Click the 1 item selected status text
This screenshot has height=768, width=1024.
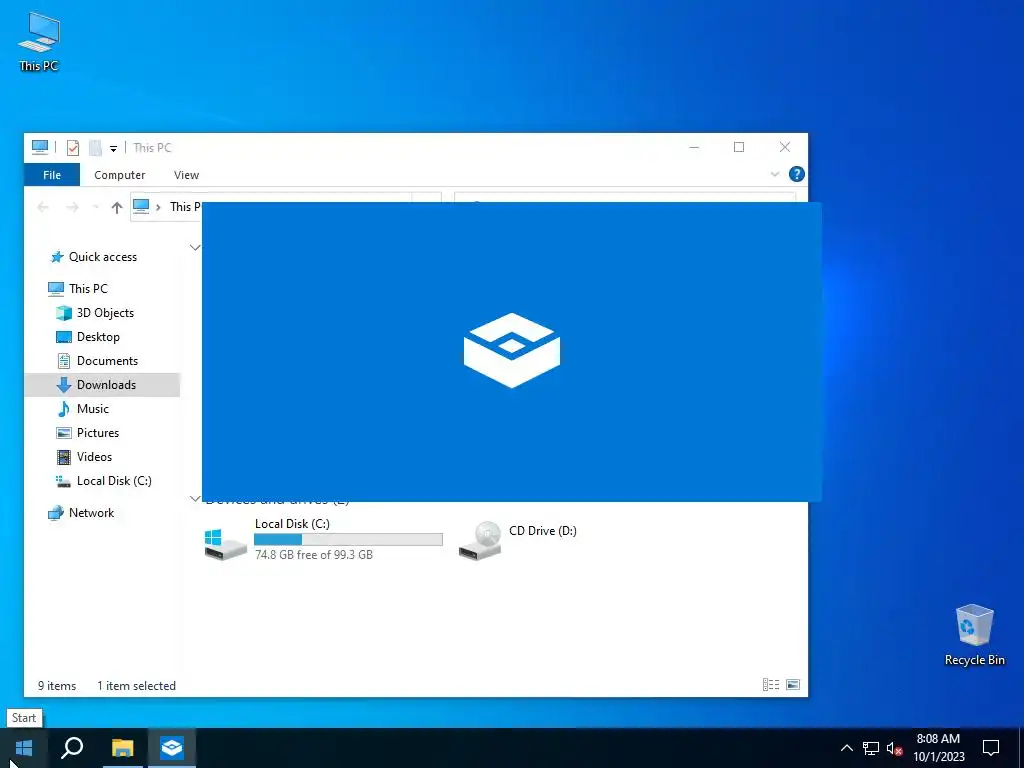[x=136, y=686]
